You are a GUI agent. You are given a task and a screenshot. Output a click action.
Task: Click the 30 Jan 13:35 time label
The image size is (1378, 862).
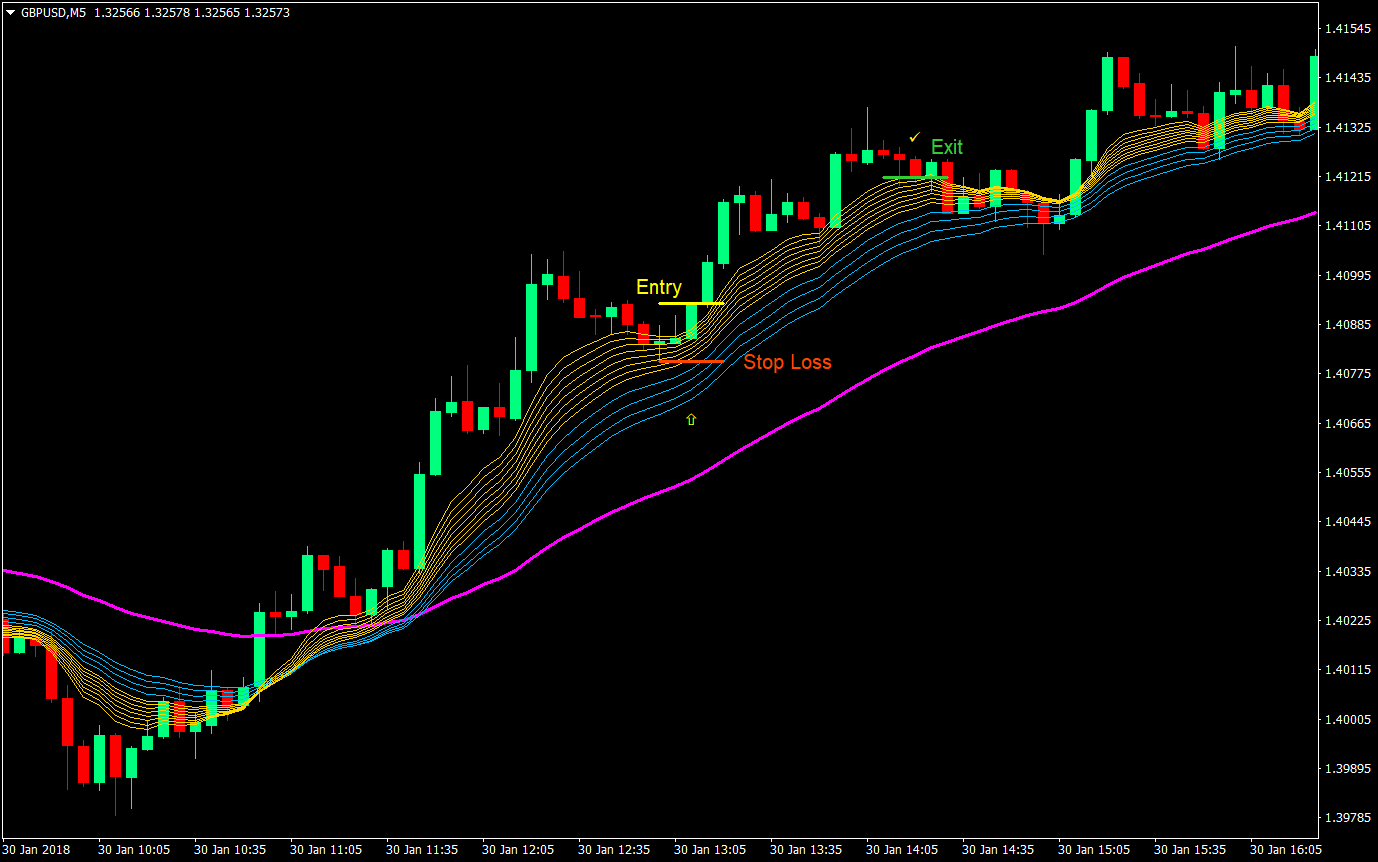tap(806, 850)
